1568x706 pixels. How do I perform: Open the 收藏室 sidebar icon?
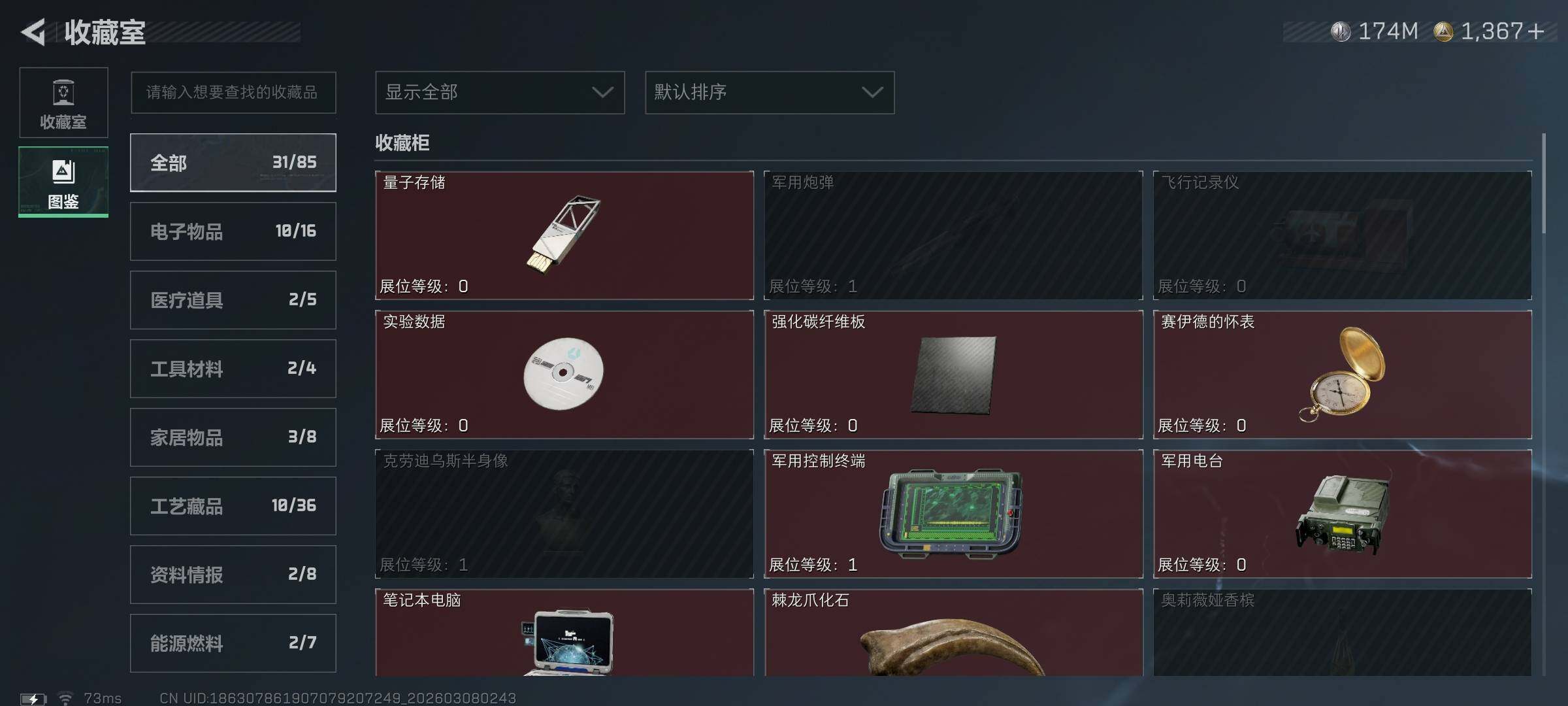63,103
